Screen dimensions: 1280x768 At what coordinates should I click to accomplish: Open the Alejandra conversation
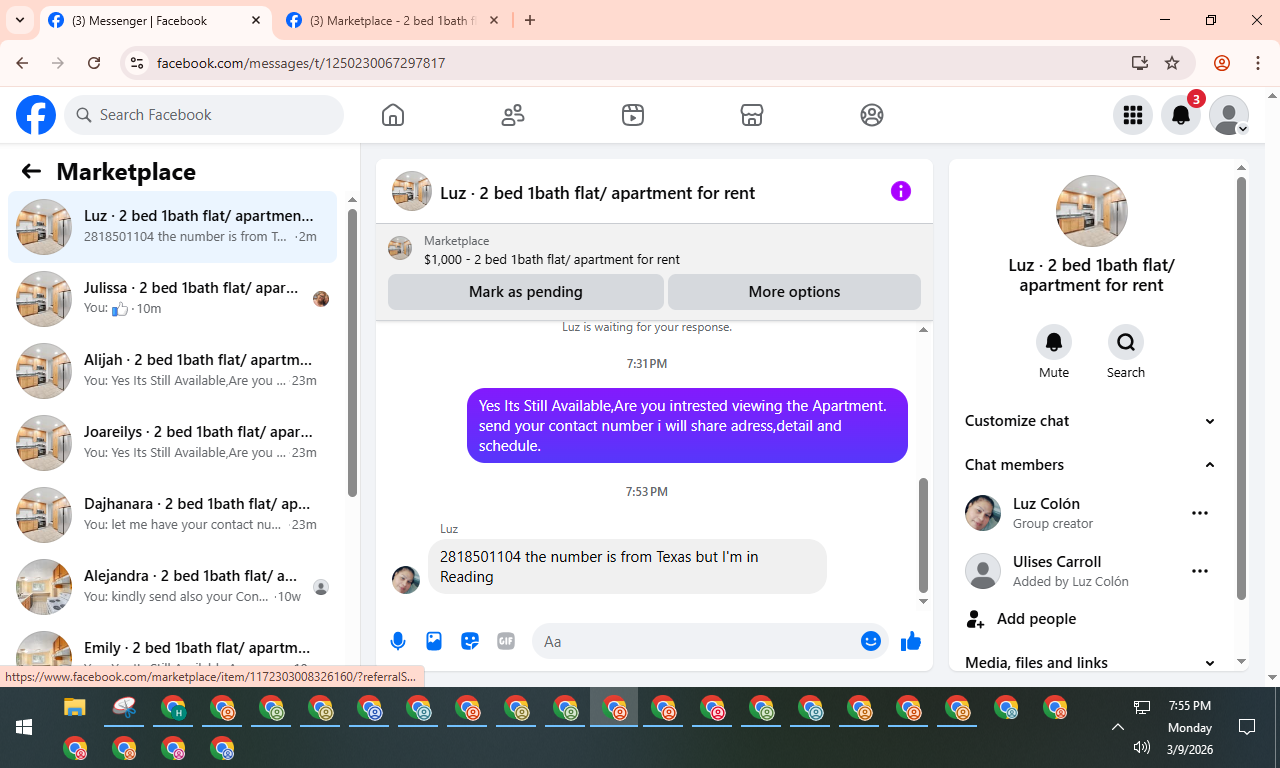[x=172, y=587]
